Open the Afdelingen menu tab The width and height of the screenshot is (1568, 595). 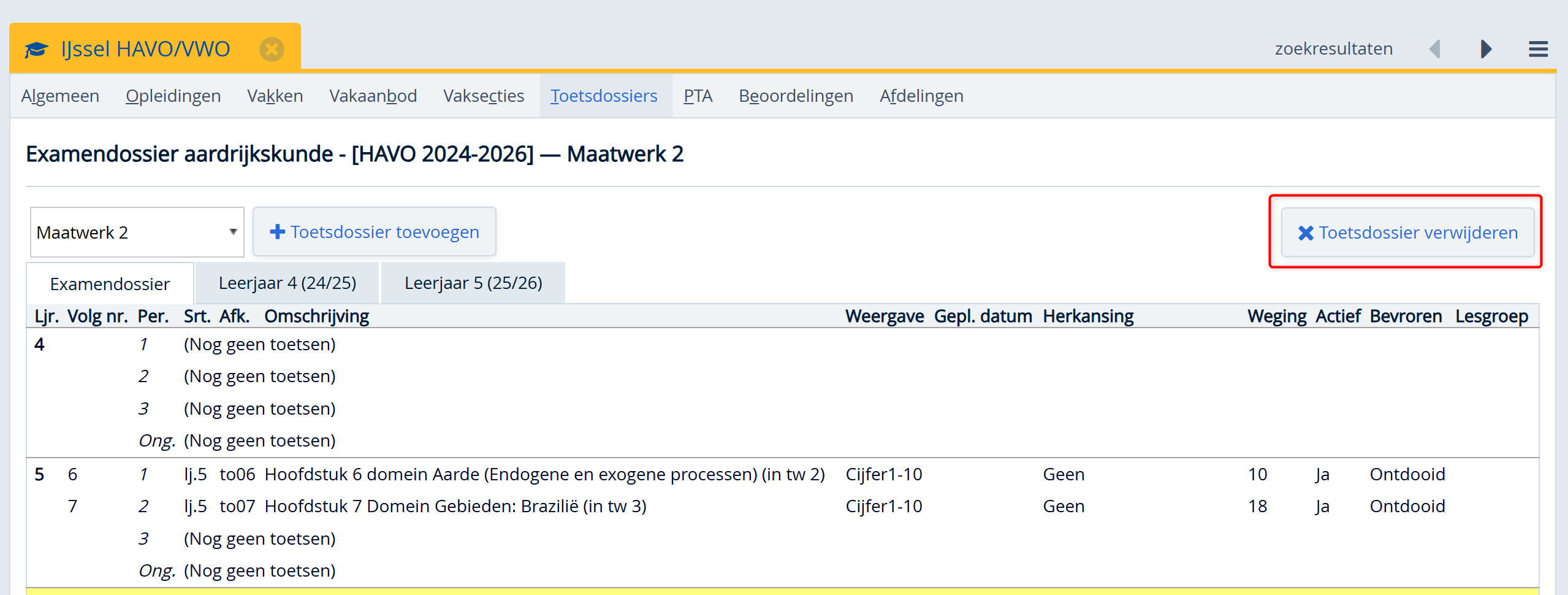921,96
